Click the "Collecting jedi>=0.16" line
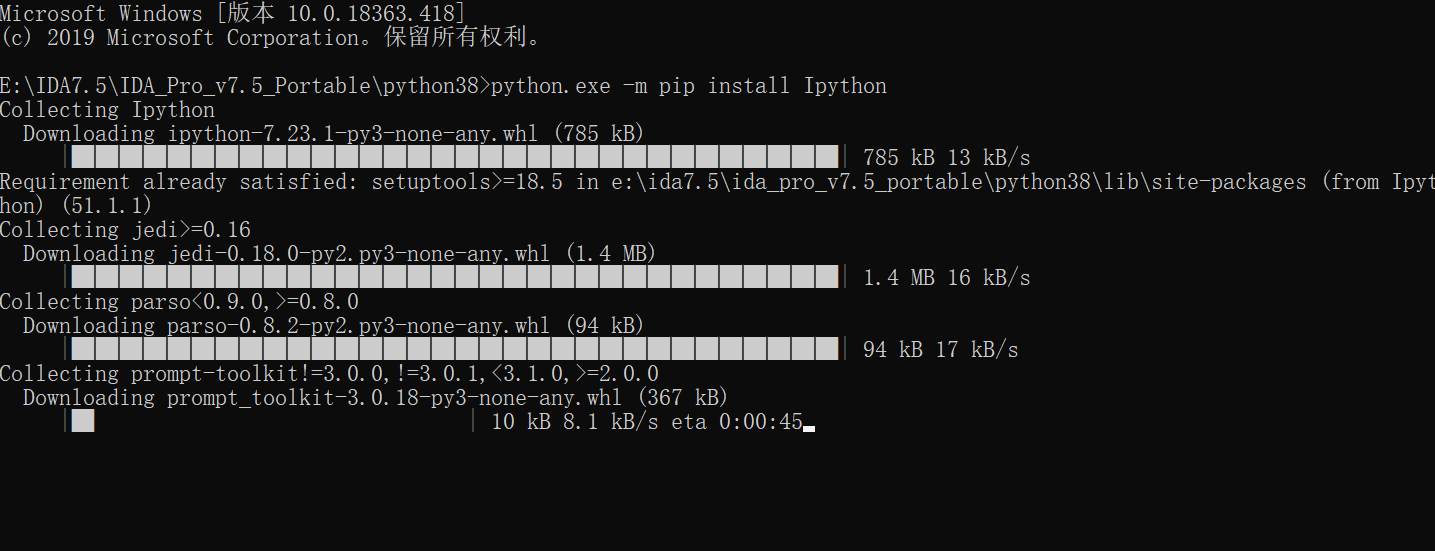1435x551 pixels. [x=125, y=230]
